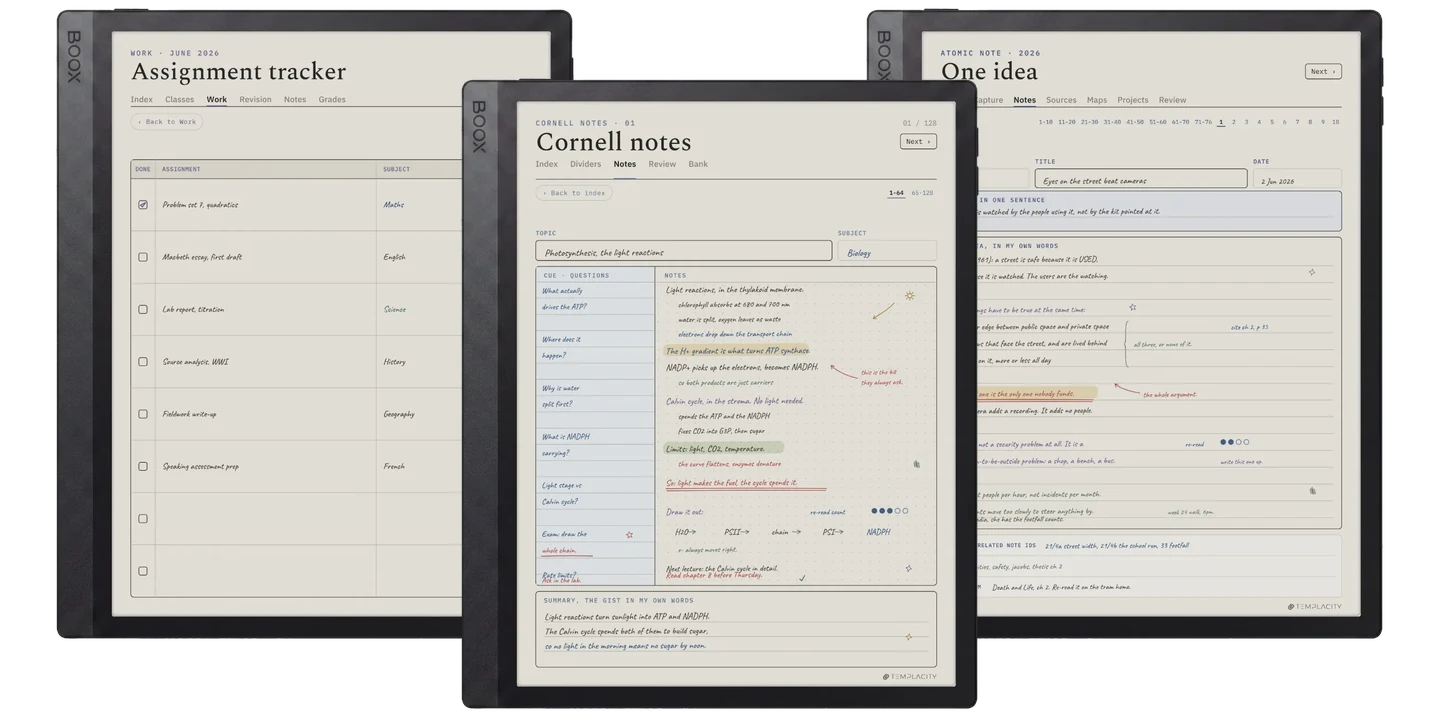Viewport: 1440px width, 718px height.
Task: Jump to notes 31-40 range in One idea
Action: 1112,122
